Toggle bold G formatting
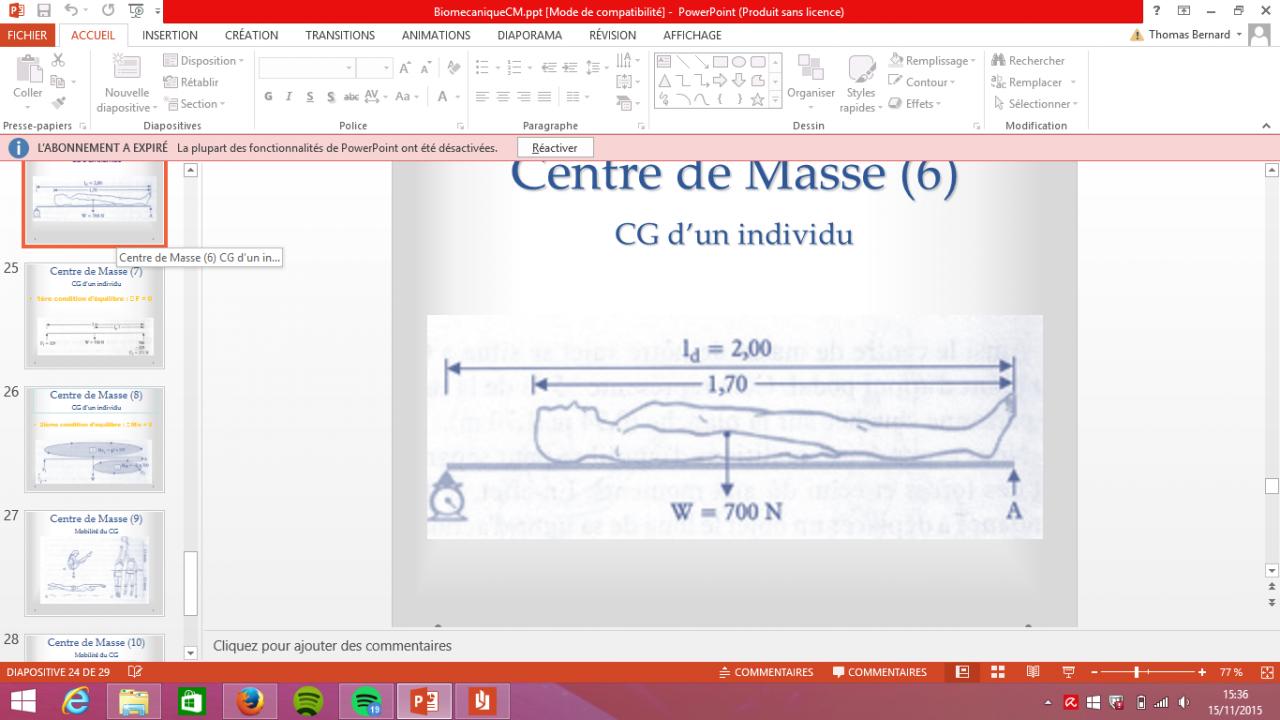The height and width of the screenshot is (720, 1280). 269,97
